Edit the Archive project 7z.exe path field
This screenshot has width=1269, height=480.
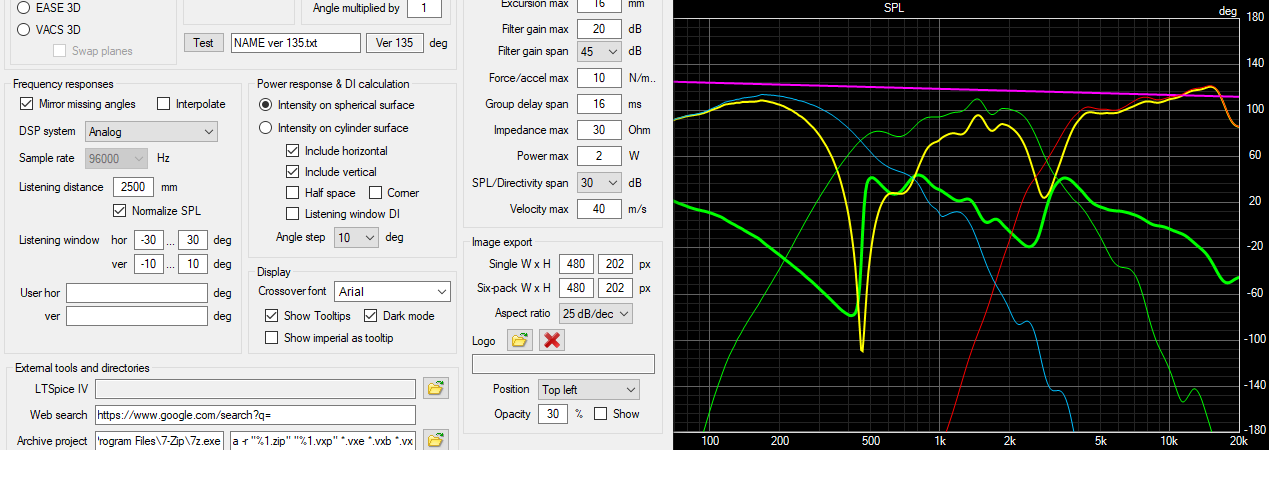[x=160, y=441]
